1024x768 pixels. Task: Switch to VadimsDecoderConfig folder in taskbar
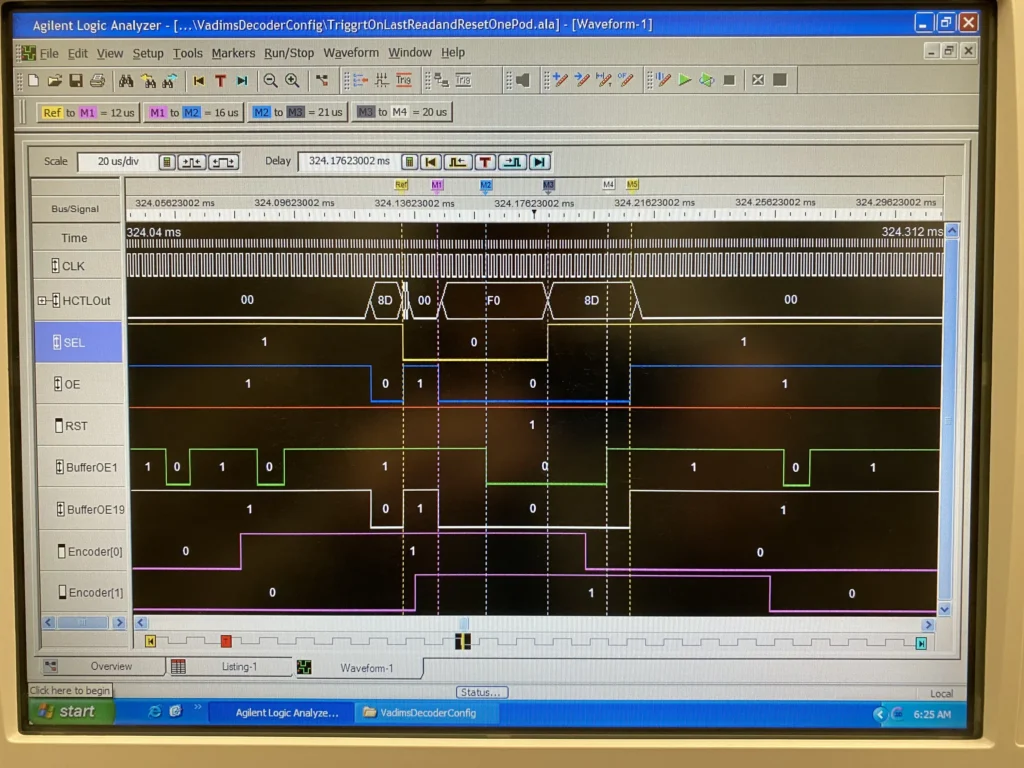428,713
